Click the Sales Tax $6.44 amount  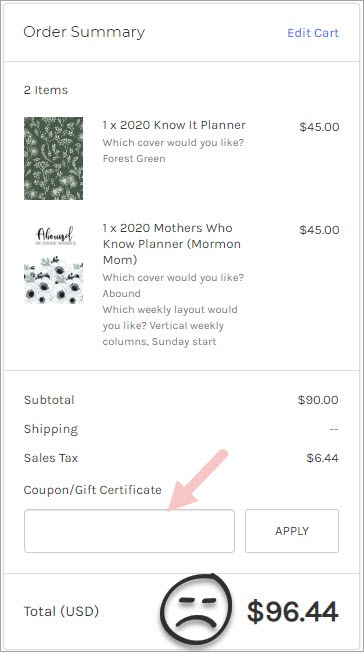(322, 458)
